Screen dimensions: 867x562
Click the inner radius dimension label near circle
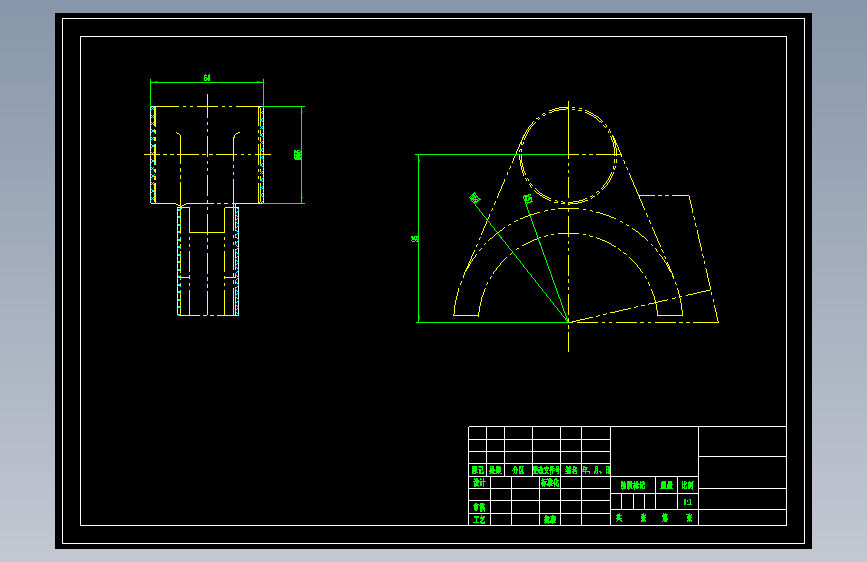(528, 198)
